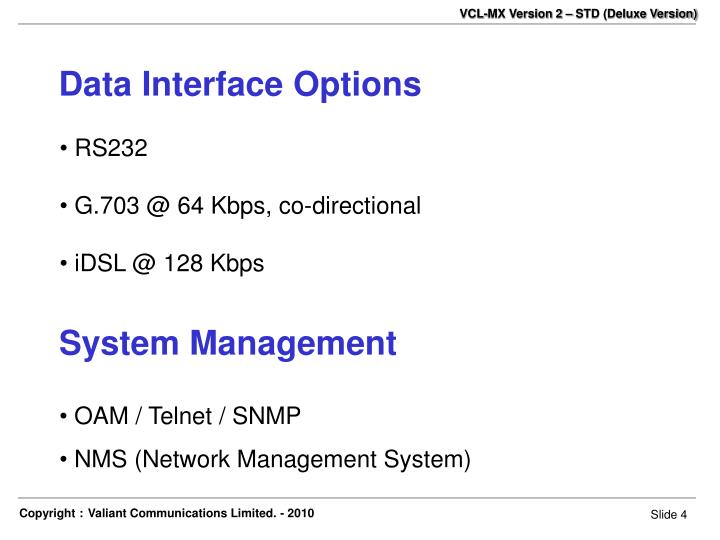Select the 'OAM / Telnet / SNMP' bullet

(x=187, y=416)
